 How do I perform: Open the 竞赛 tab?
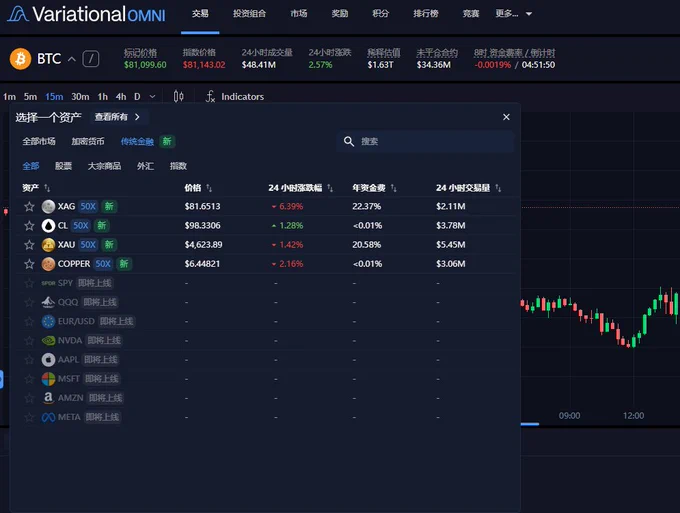click(x=471, y=14)
